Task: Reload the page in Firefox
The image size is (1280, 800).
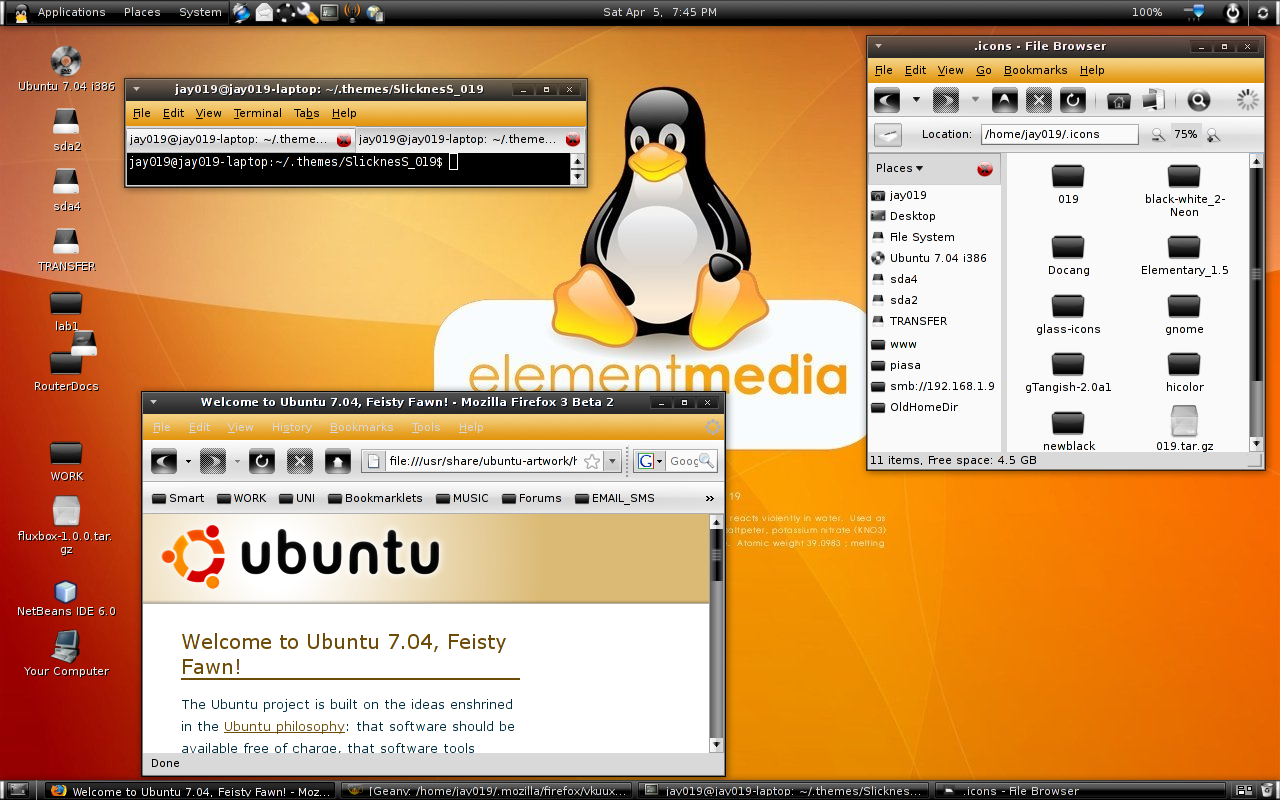Action: (262, 461)
